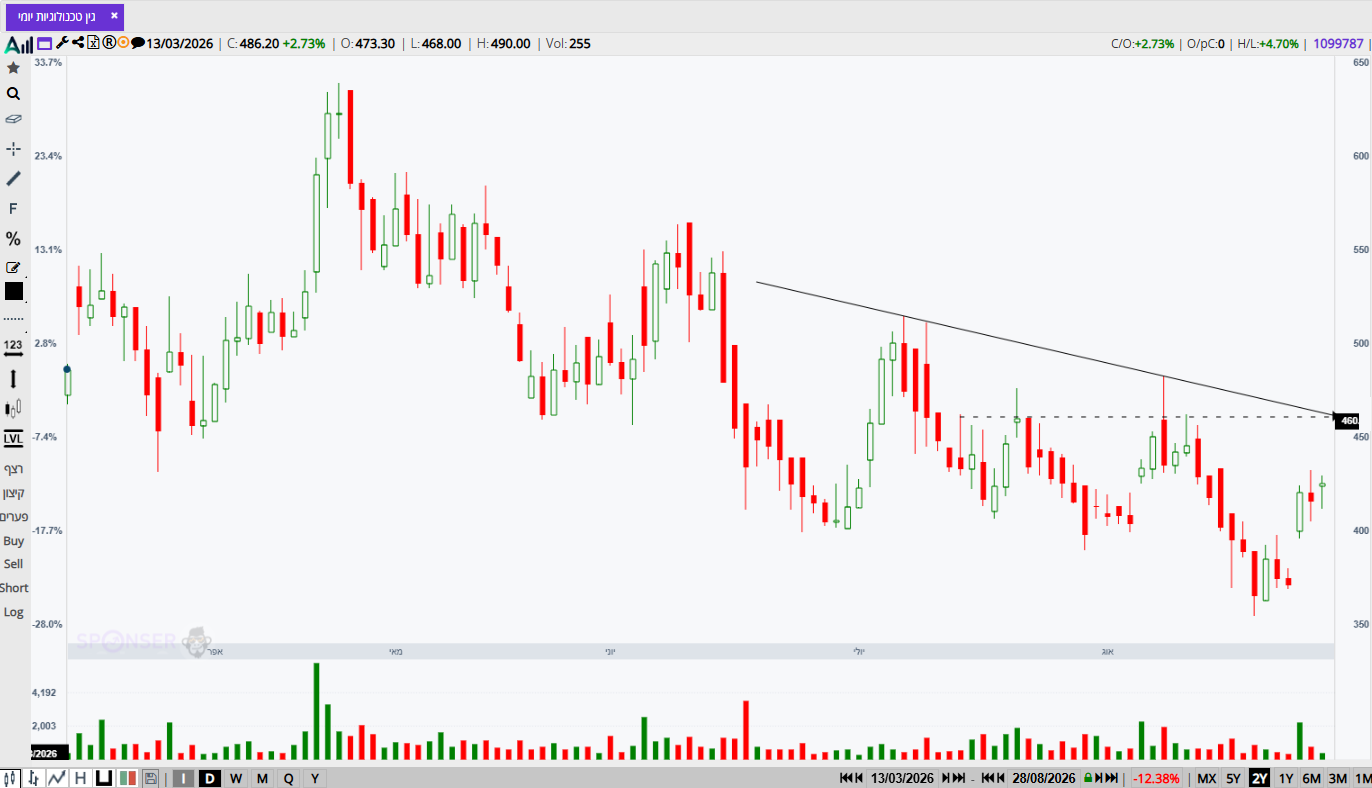Click the purple window icon in top toolbar
This screenshot has width=1372, height=788.
point(43,43)
